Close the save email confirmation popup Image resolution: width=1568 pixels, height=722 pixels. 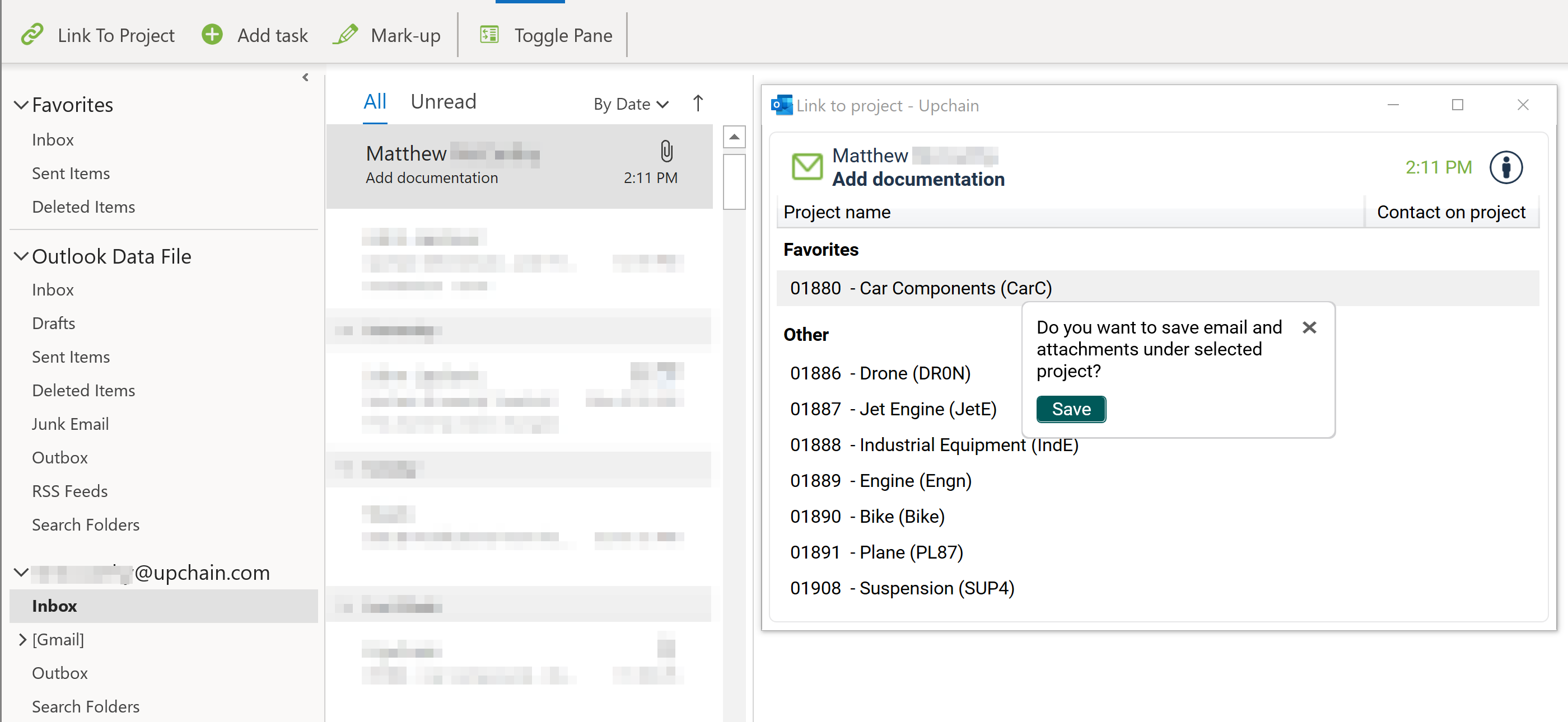(1309, 328)
